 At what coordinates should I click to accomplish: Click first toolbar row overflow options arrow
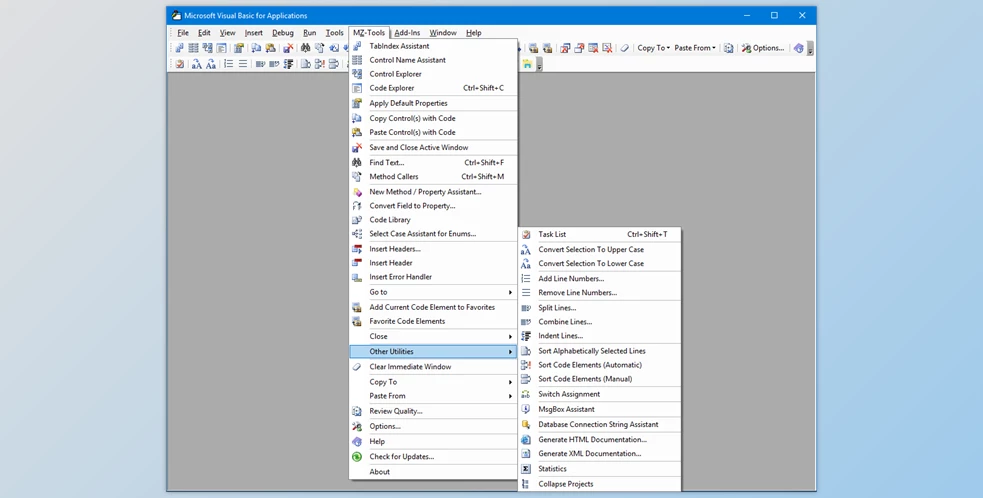tap(810, 49)
